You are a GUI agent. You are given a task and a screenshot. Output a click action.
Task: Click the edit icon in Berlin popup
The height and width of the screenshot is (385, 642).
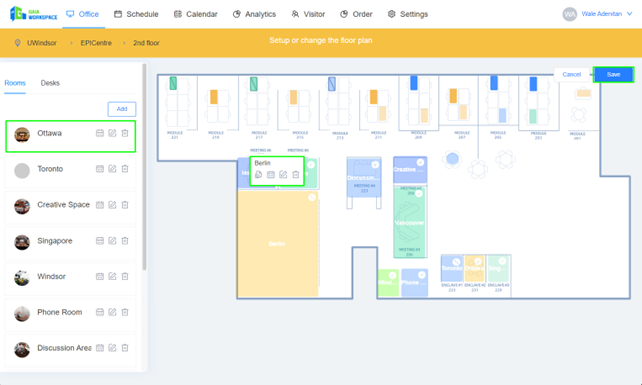pos(283,175)
